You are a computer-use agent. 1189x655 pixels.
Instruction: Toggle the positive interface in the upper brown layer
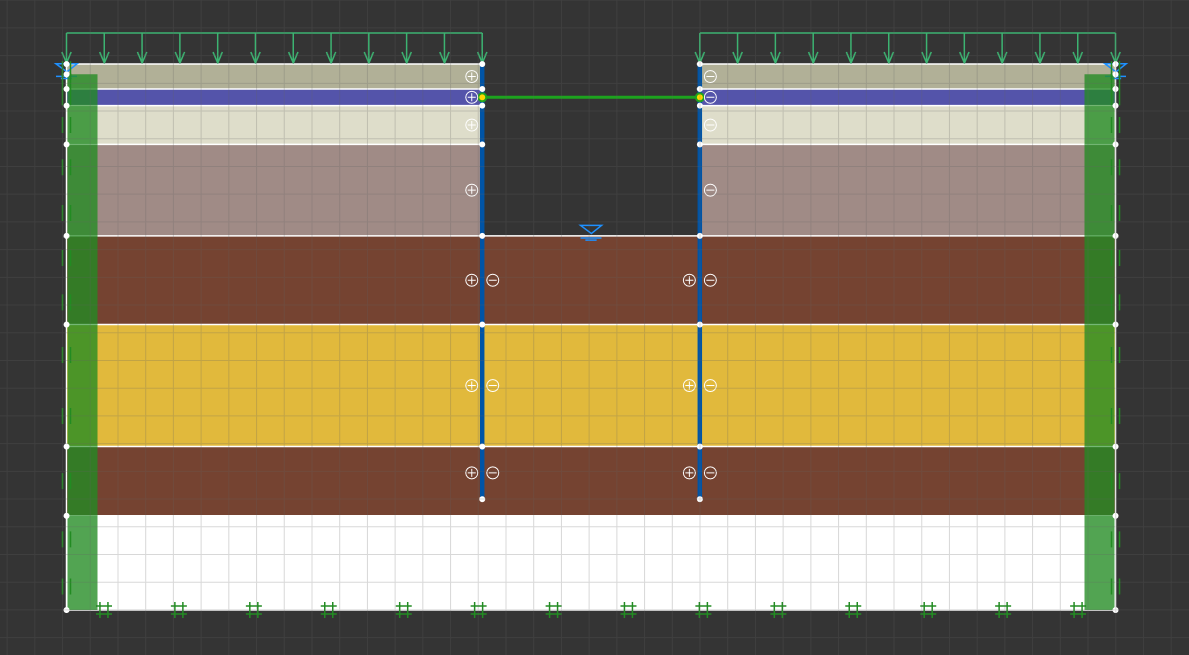[470, 280]
